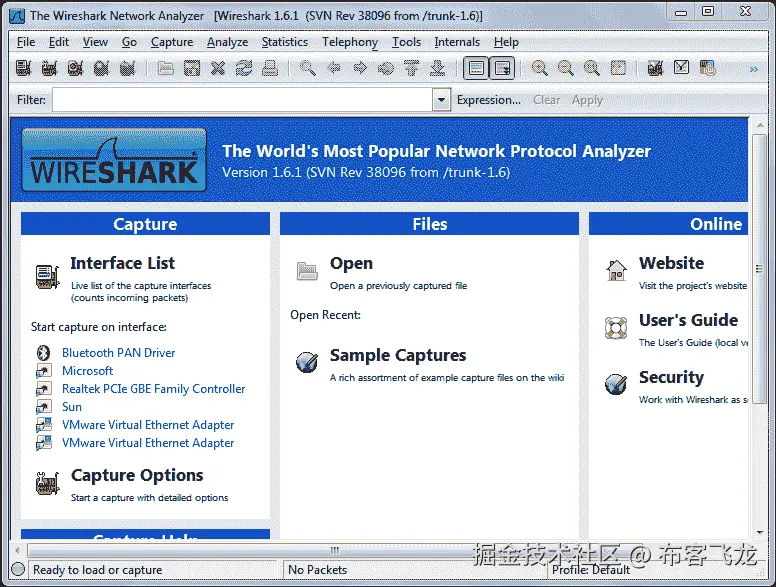Go to specific packet toolbar icon
Viewport: 776px width, 587px height.
click(x=386, y=68)
